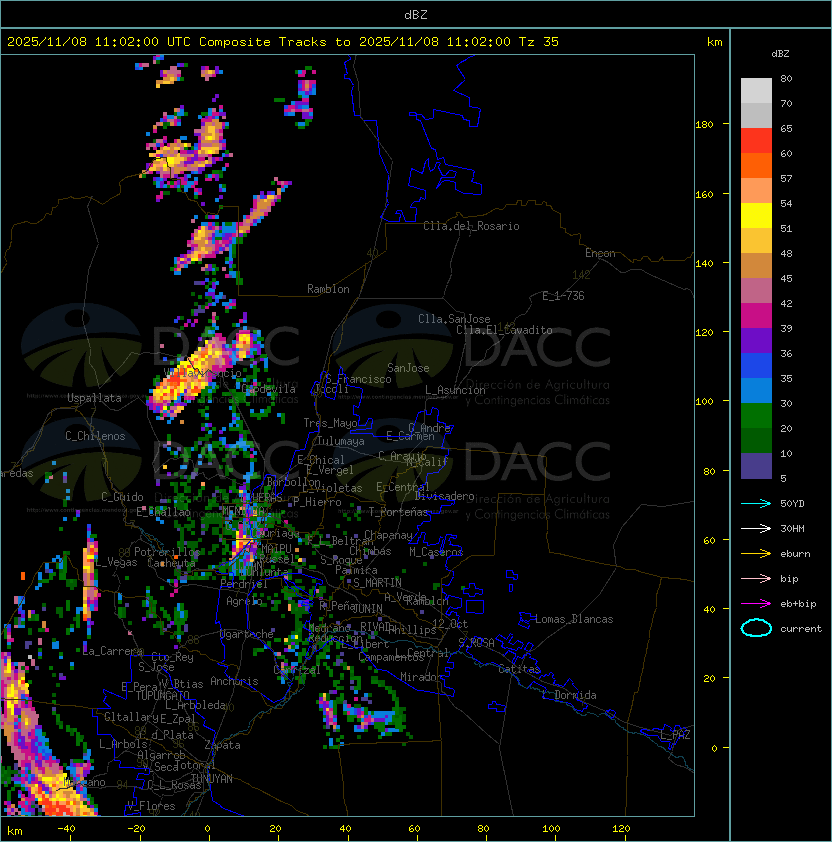832x842 pixels.
Task: Select the light gray swatch below 80
Action: point(756,90)
